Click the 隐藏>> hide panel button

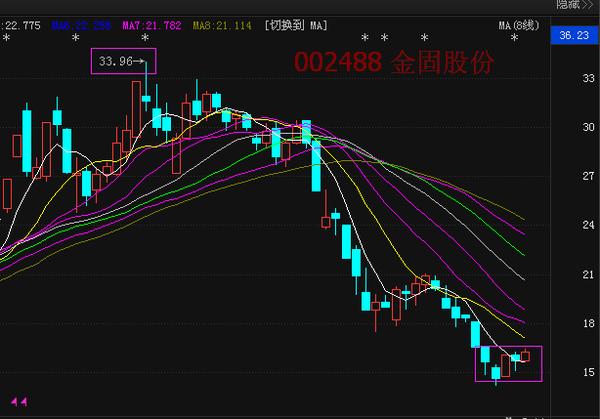pyautogui.click(x=575, y=5)
